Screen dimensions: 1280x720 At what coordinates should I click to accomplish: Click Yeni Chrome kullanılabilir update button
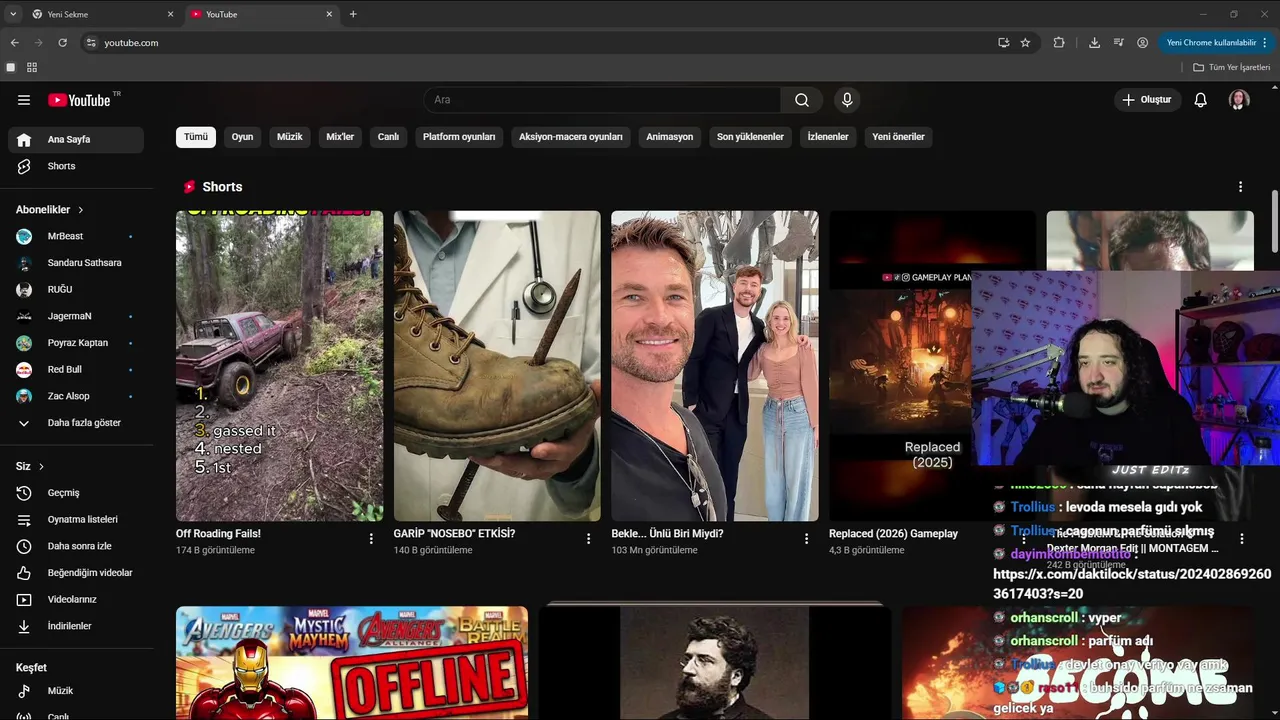(1218, 43)
